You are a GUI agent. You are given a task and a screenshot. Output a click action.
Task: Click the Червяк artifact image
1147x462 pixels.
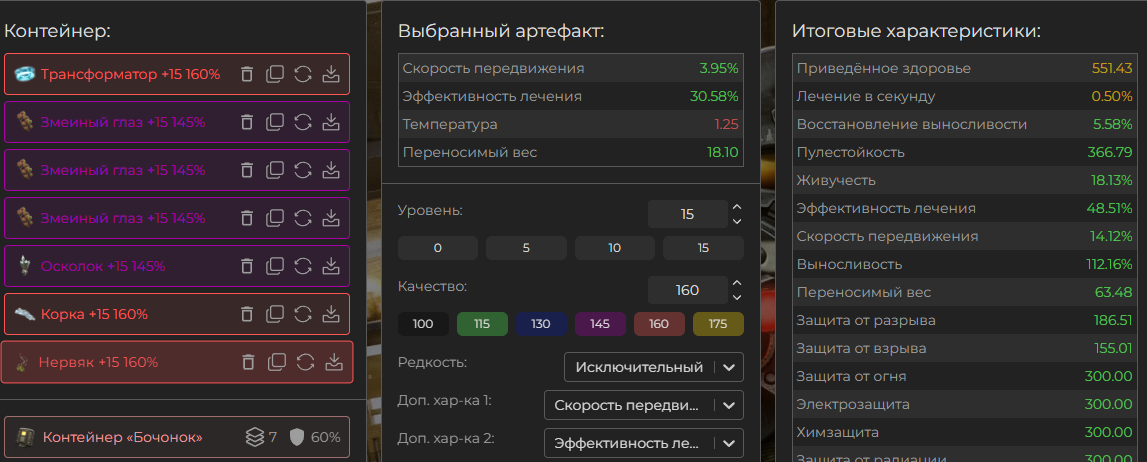click(x=23, y=362)
